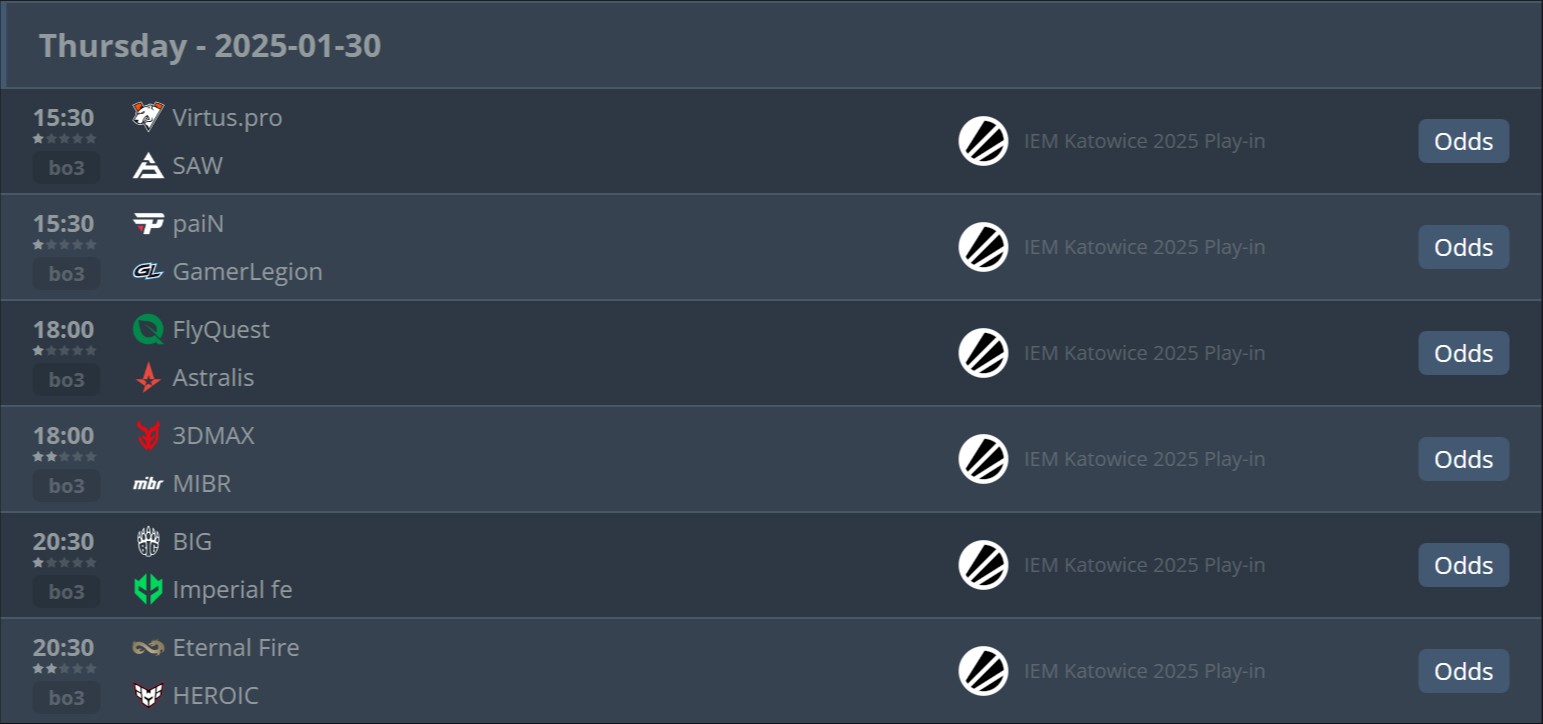
Task: Click the BIG team logo
Action: [x=148, y=541]
